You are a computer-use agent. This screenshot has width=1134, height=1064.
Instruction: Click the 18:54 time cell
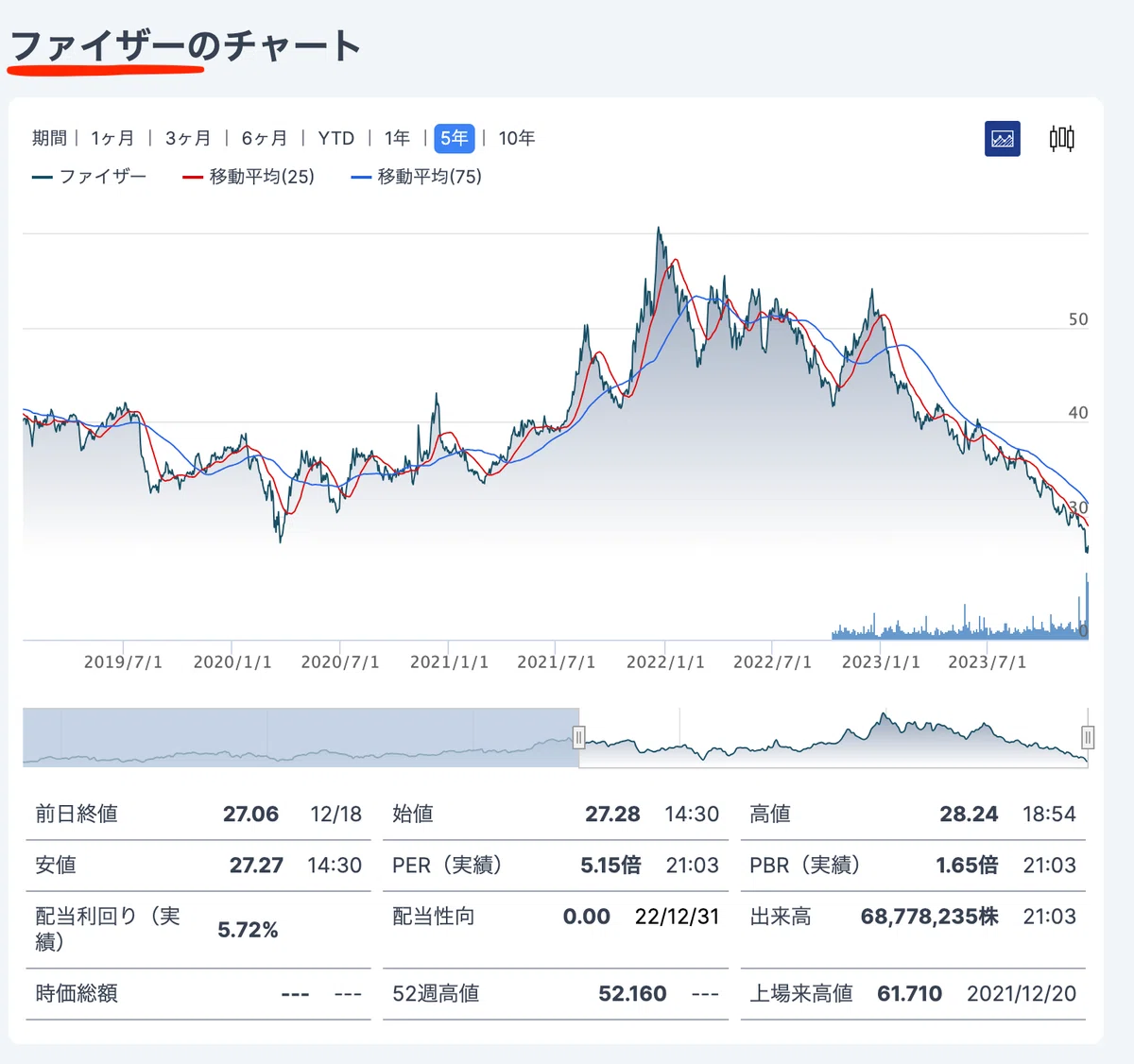[1049, 815]
